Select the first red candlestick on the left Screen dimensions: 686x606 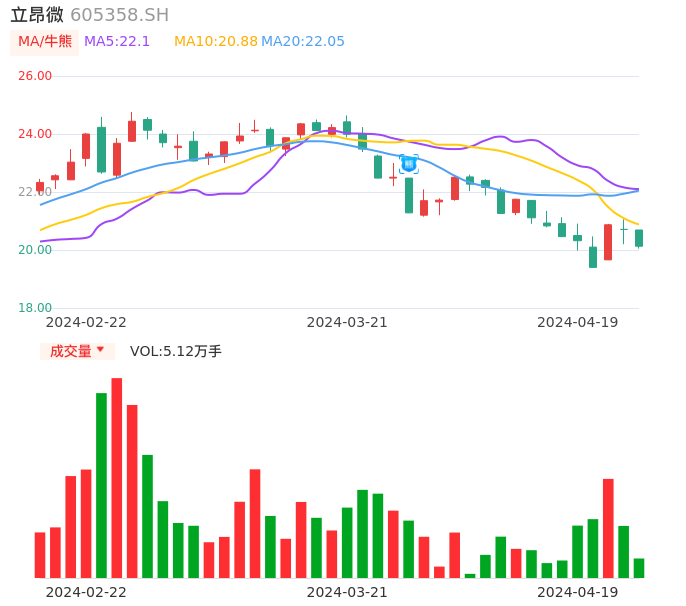pos(40,187)
